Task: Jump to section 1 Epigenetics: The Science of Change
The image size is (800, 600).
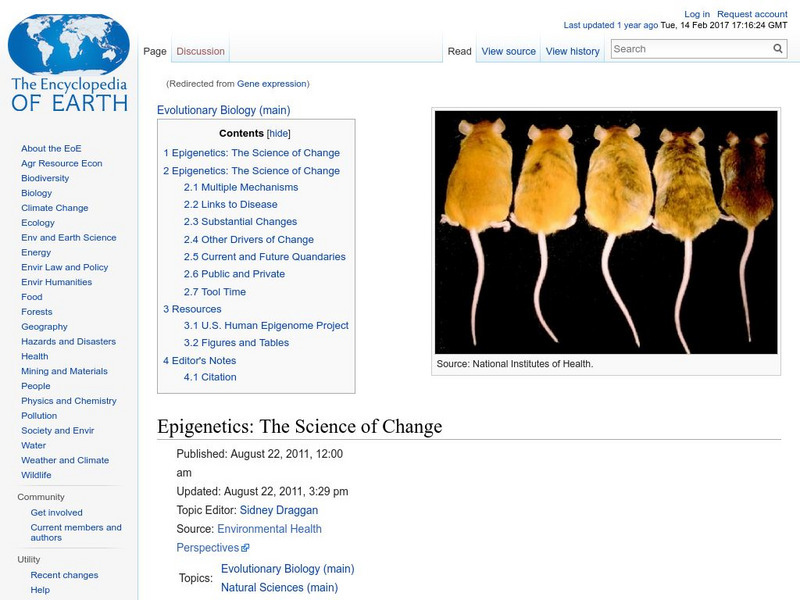Action: pos(252,153)
